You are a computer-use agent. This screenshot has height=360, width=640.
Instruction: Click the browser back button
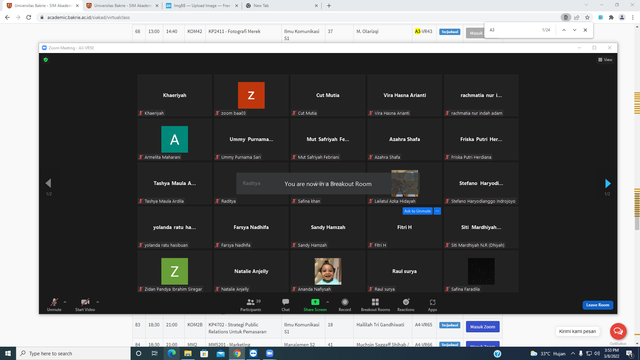click(x=7, y=18)
